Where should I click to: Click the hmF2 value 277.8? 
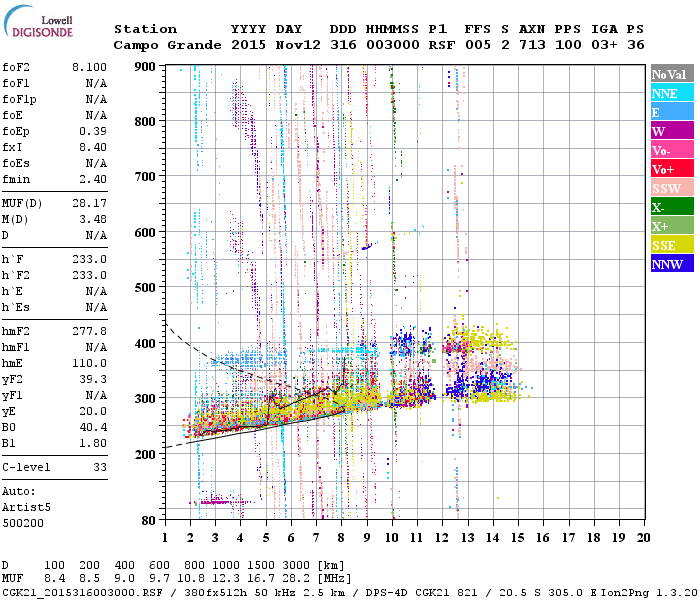tap(89, 331)
